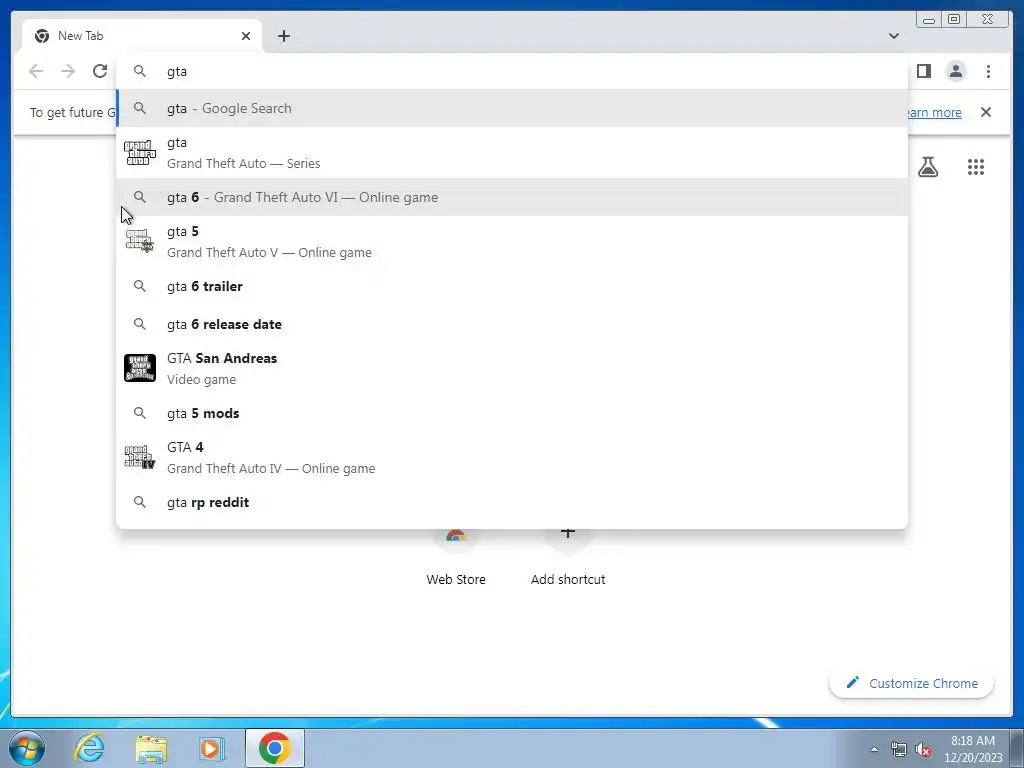
Task: Open the Search Labs flask icon
Action: pyautogui.click(x=927, y=167)
